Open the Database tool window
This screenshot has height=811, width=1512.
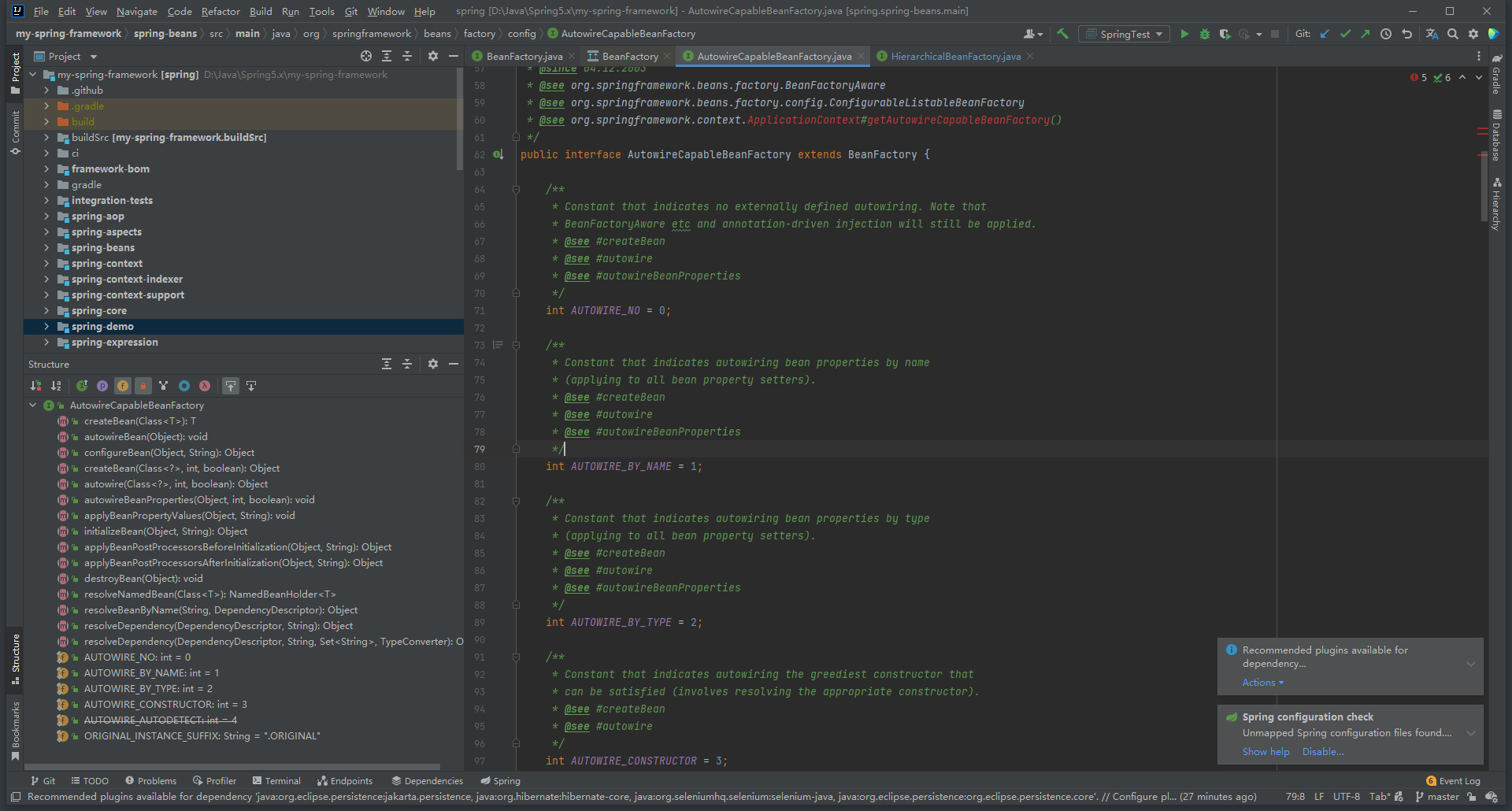tap(1496, 135)
